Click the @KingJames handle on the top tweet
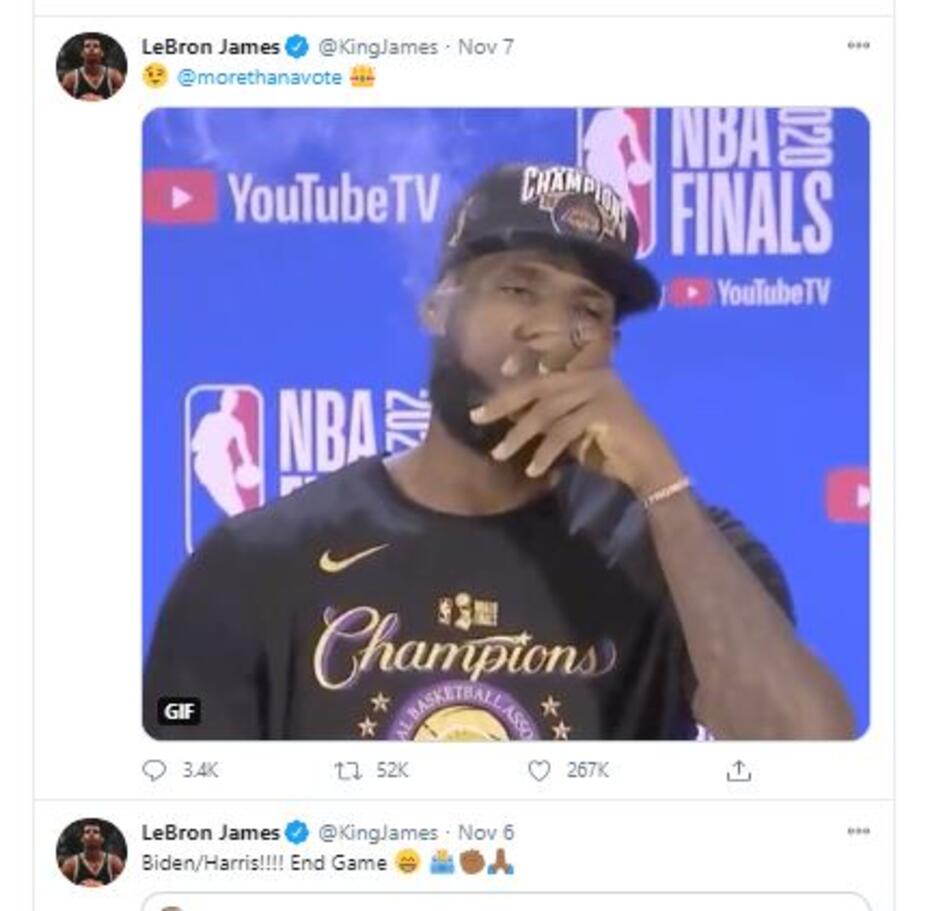The height and width of the screenshot is (911, 930). point(378,45)
